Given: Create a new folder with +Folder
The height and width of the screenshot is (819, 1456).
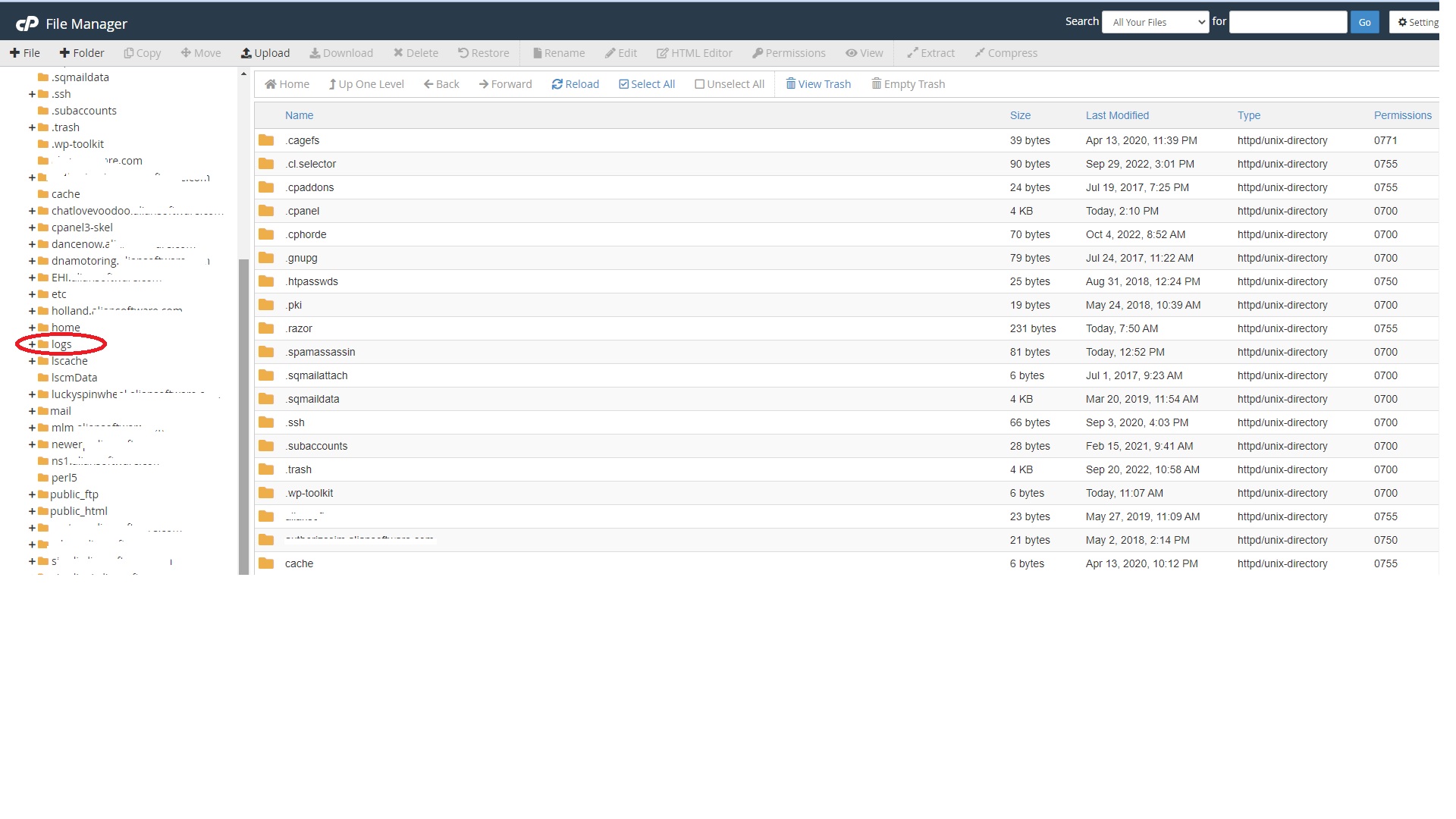Looking at the screenshot, I should coord(82,53).
